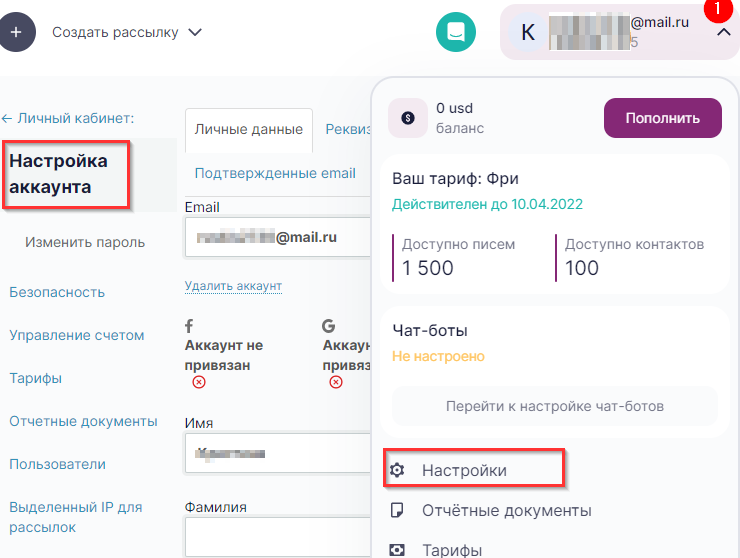Click the K avatar in account header
This screenshot has height=558, width=740.
tap(529, 32)
